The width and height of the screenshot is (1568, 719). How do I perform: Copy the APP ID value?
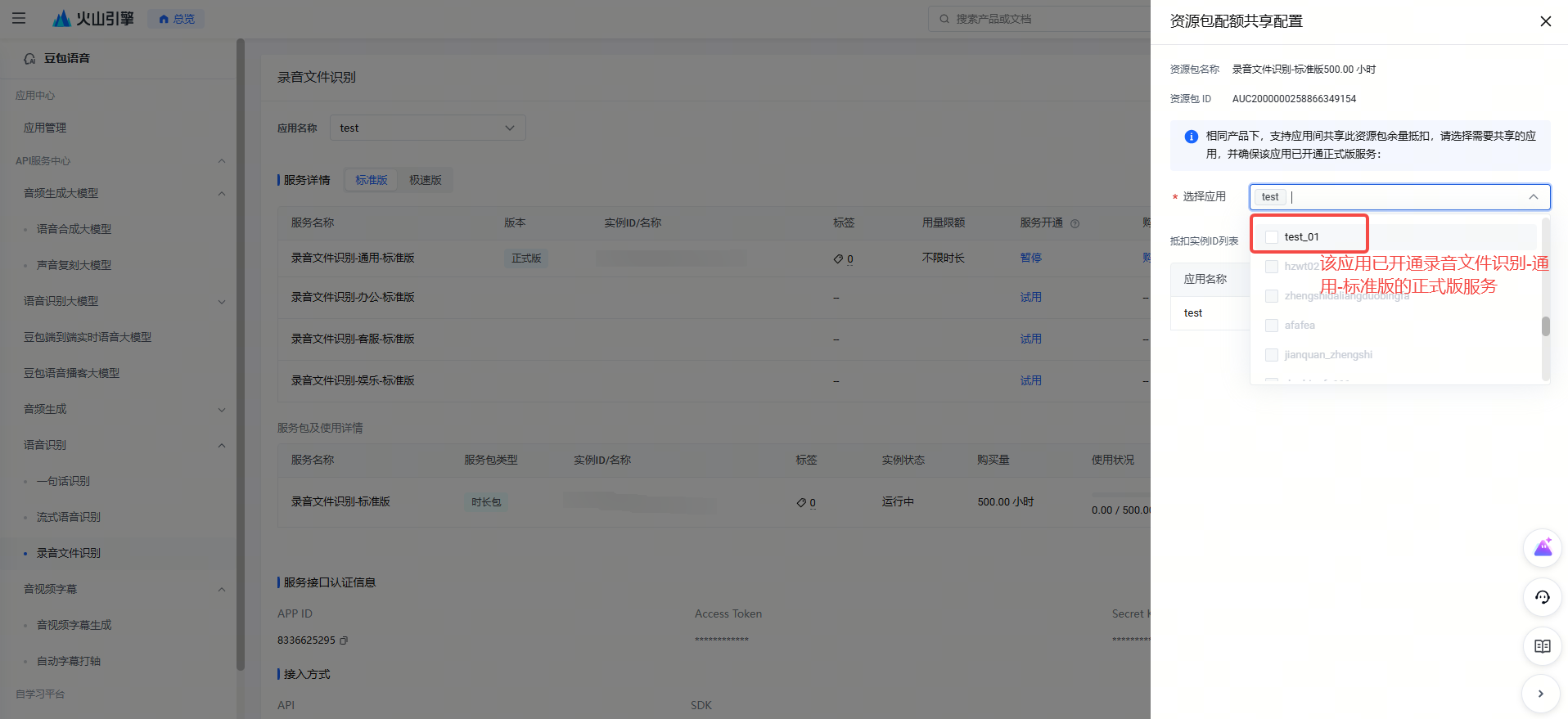[344, 640]
